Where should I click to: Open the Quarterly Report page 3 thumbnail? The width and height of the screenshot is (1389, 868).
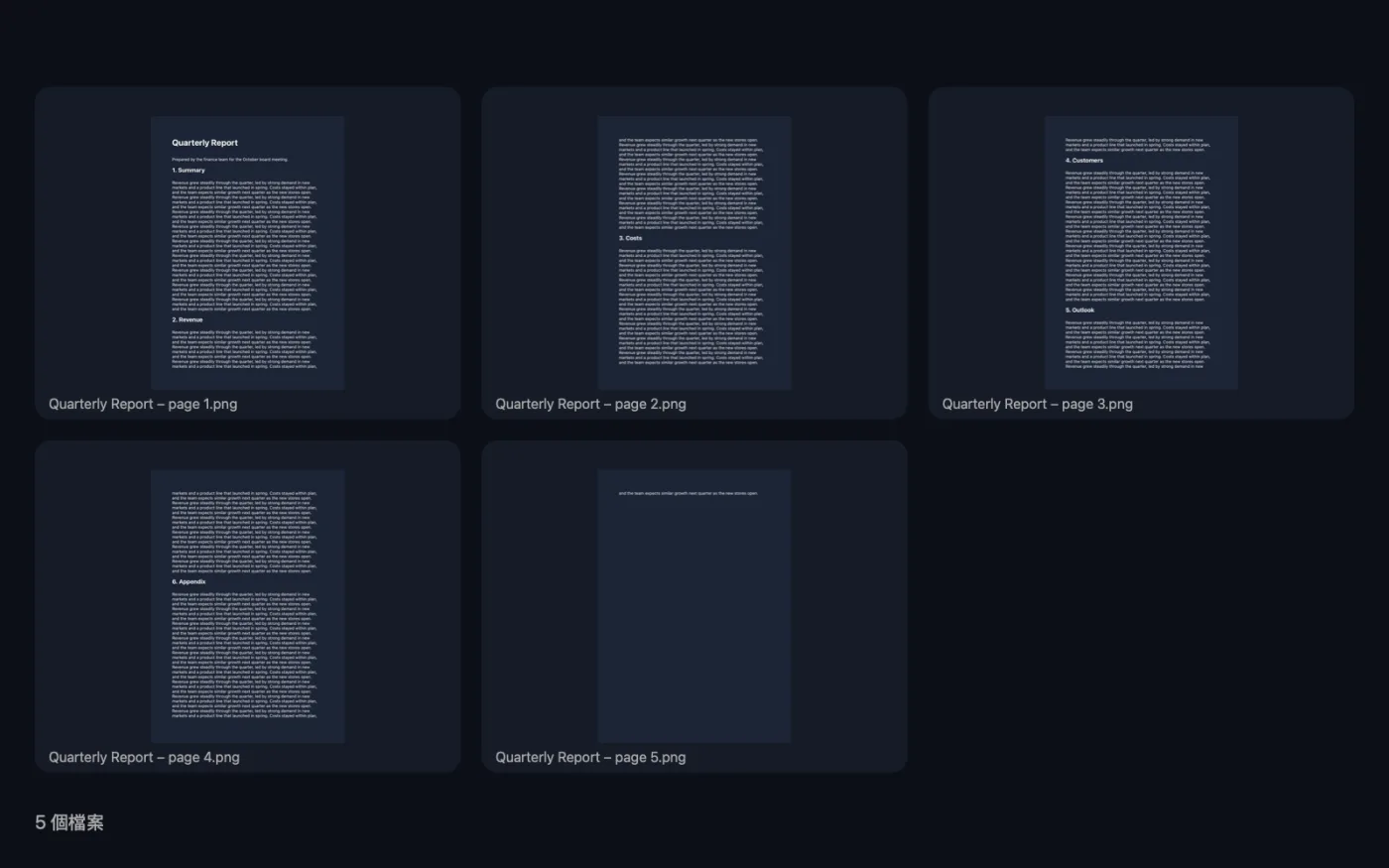point(1141,253)
